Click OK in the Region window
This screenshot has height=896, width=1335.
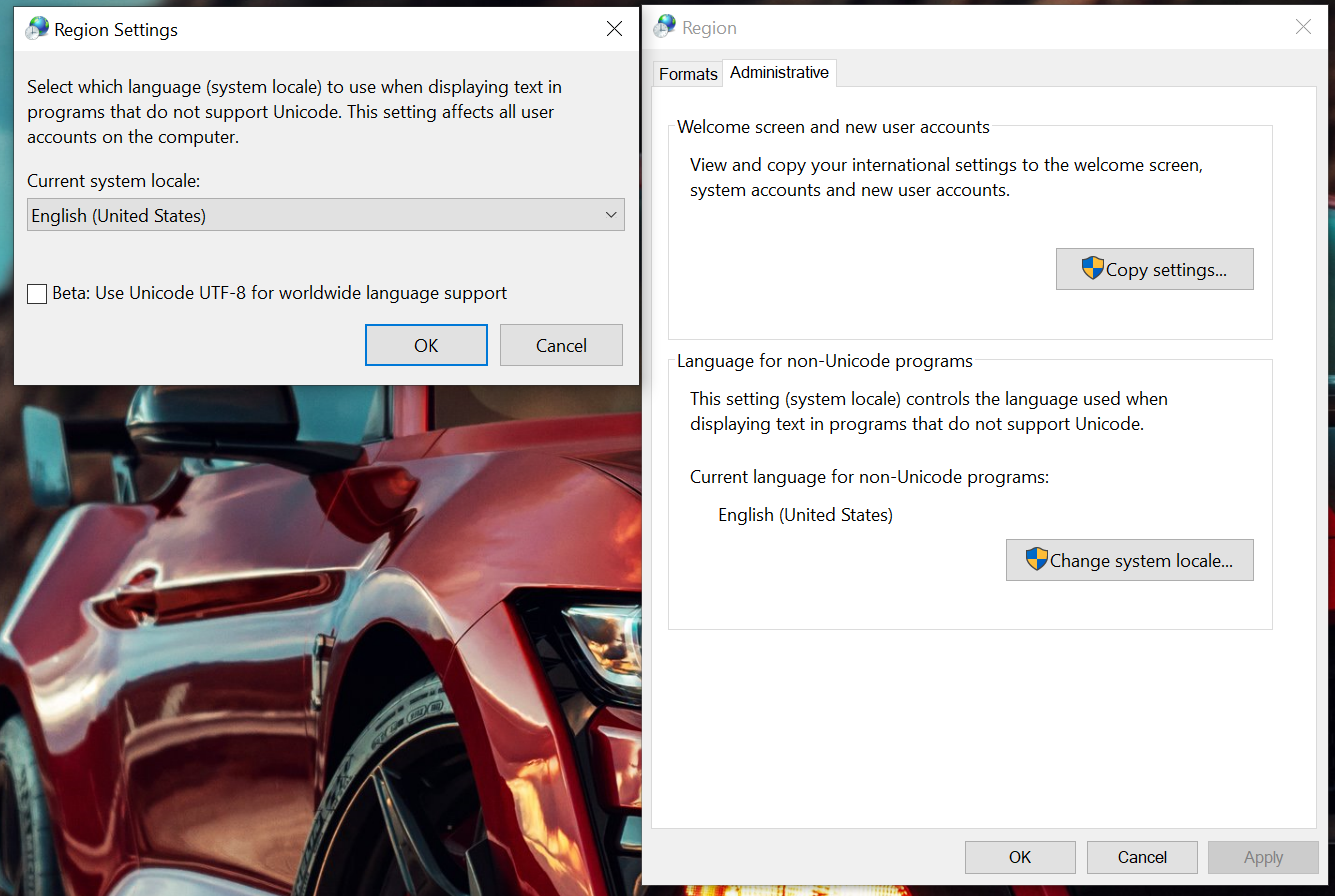(x=1020, y=857)
